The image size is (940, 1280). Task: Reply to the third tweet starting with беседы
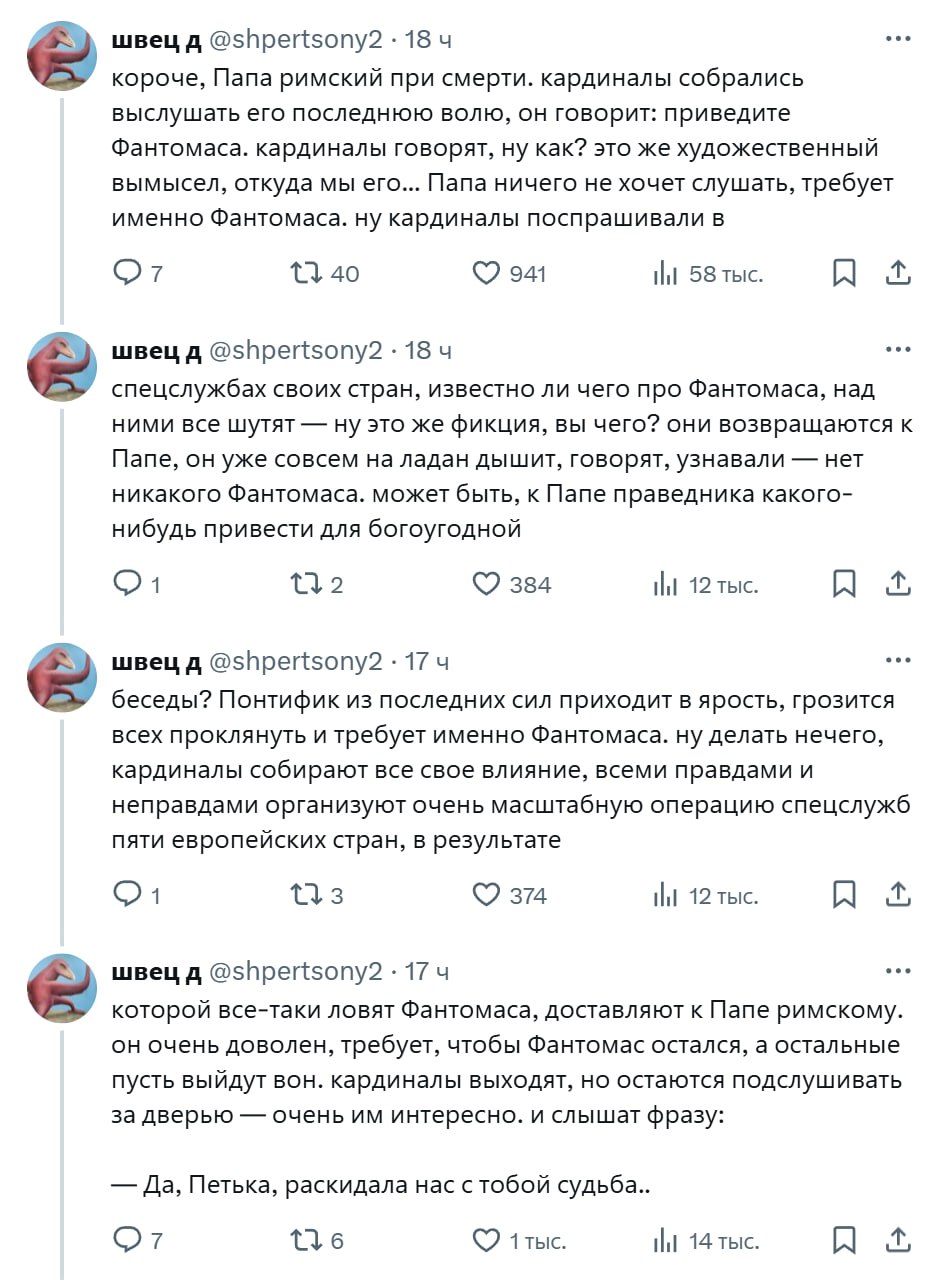coord(128,895)
